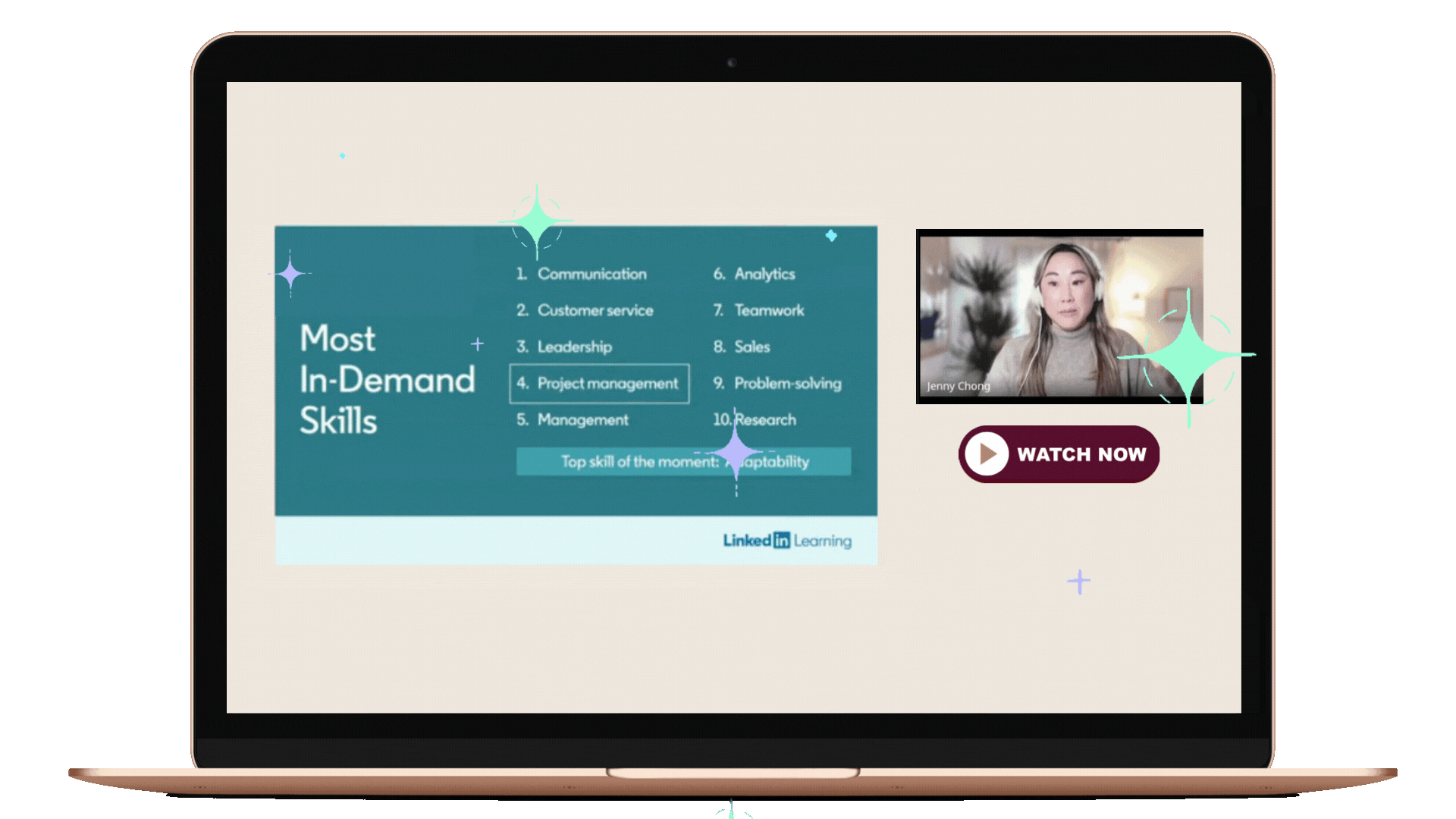The image size is (1456, 819).
Task: Select the highlighted Project management item
Action: (599, 384)
